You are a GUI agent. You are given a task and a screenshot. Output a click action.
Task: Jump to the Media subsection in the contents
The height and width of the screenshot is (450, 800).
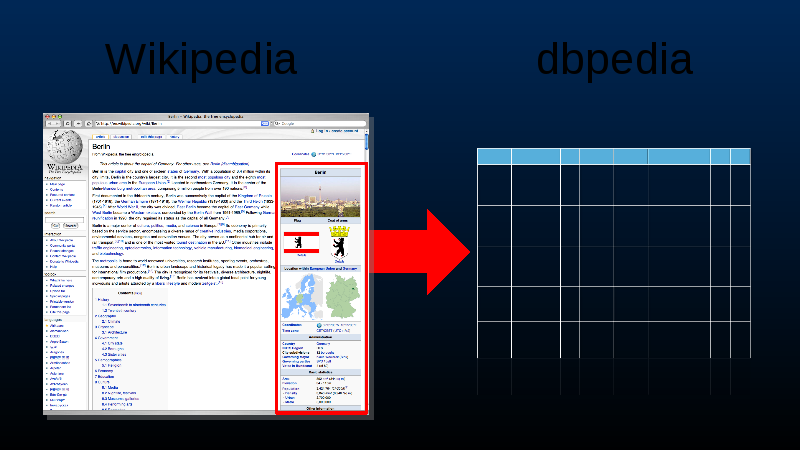click(111, 388)
